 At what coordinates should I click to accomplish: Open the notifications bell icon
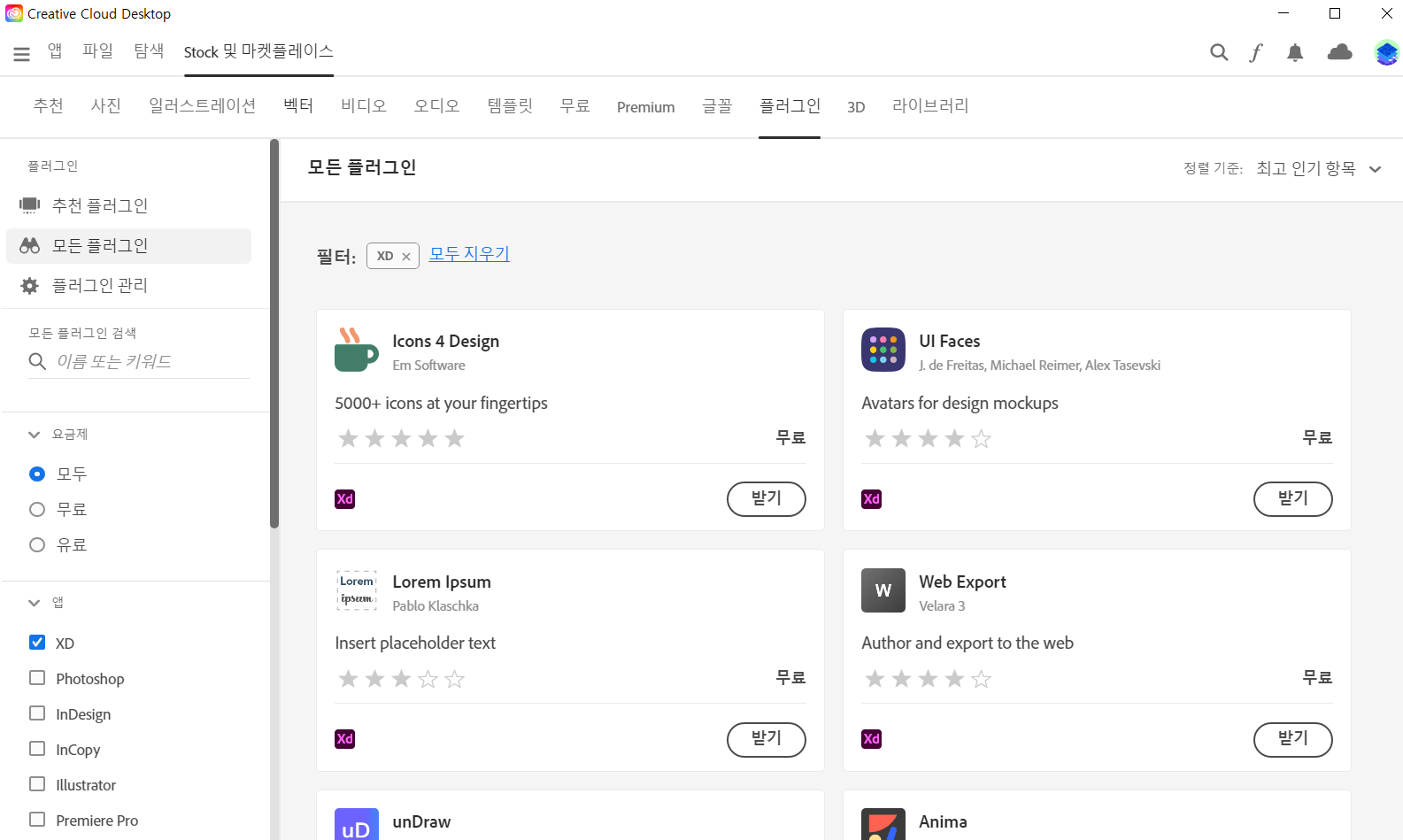point(1295,52)
